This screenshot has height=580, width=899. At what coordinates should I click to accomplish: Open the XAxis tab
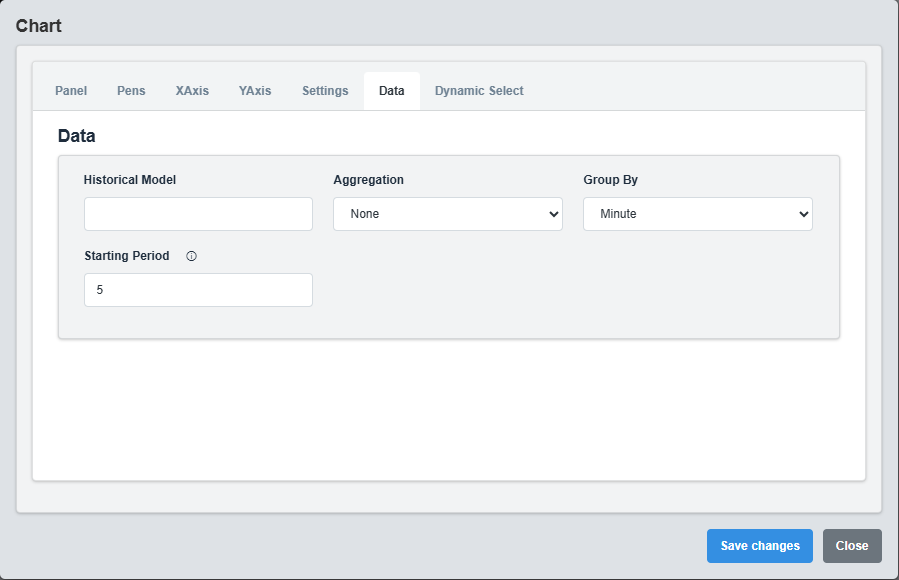[x=191, y=90]
